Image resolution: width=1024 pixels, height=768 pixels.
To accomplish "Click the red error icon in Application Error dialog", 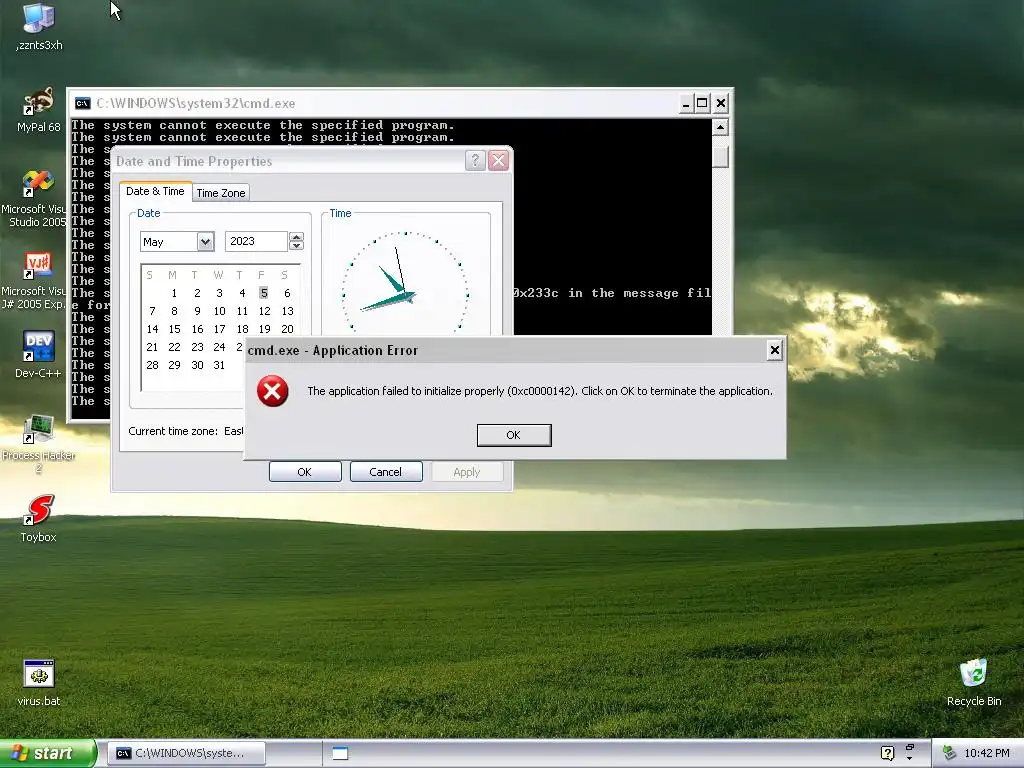I will [272, 391].
